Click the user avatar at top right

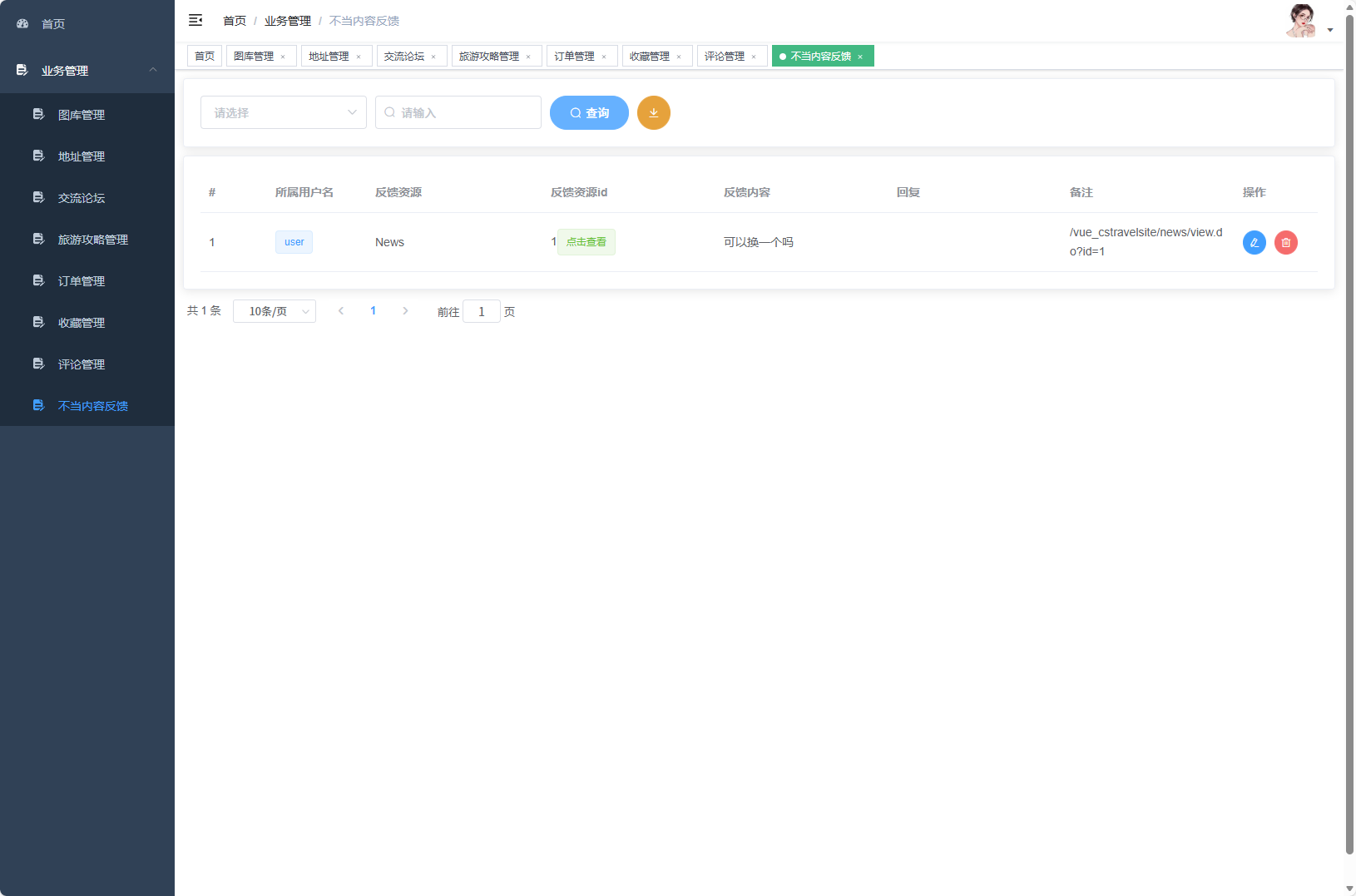coord(1303,19)
